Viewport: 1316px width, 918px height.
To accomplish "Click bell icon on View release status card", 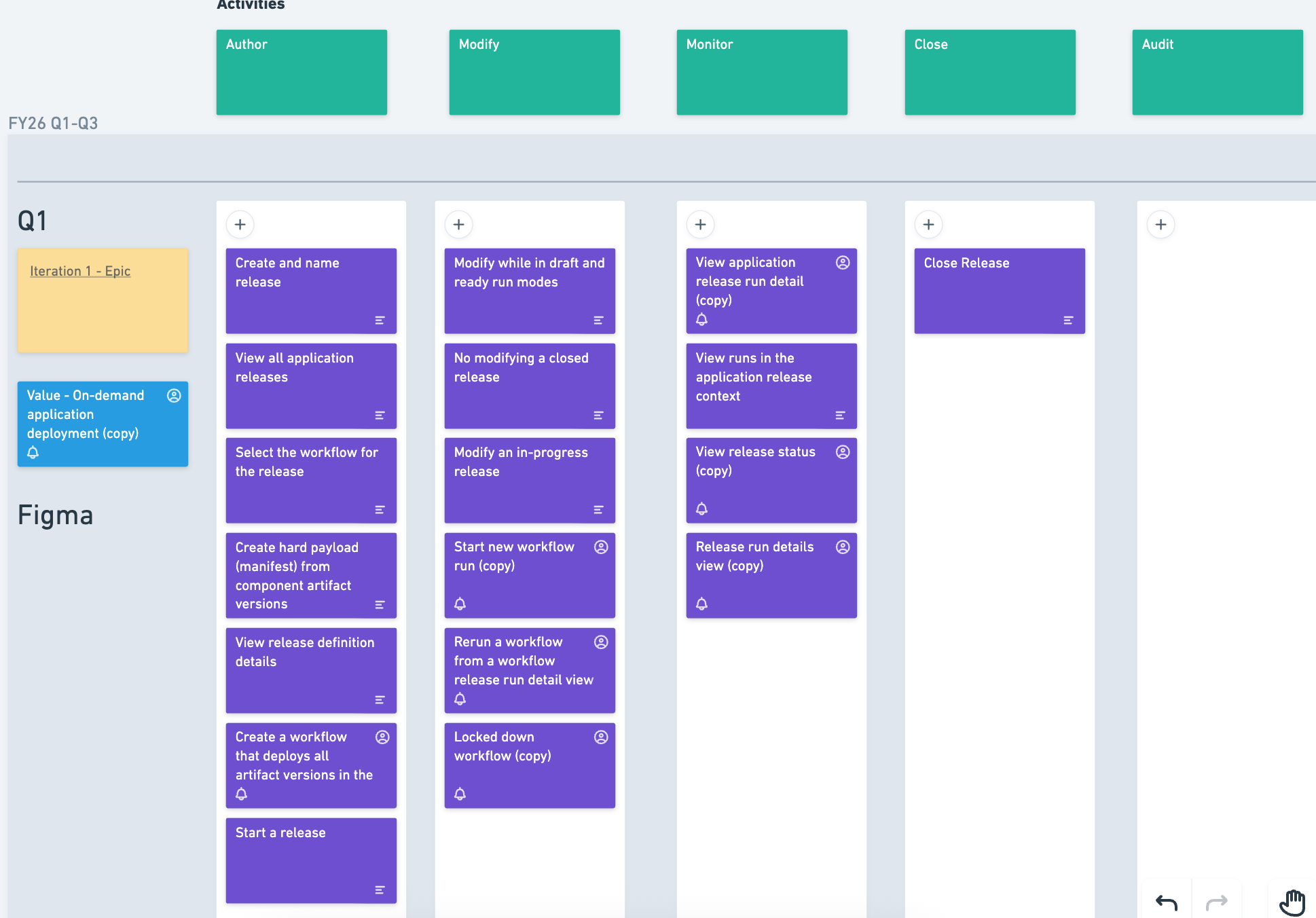I will tap(702, 509).
